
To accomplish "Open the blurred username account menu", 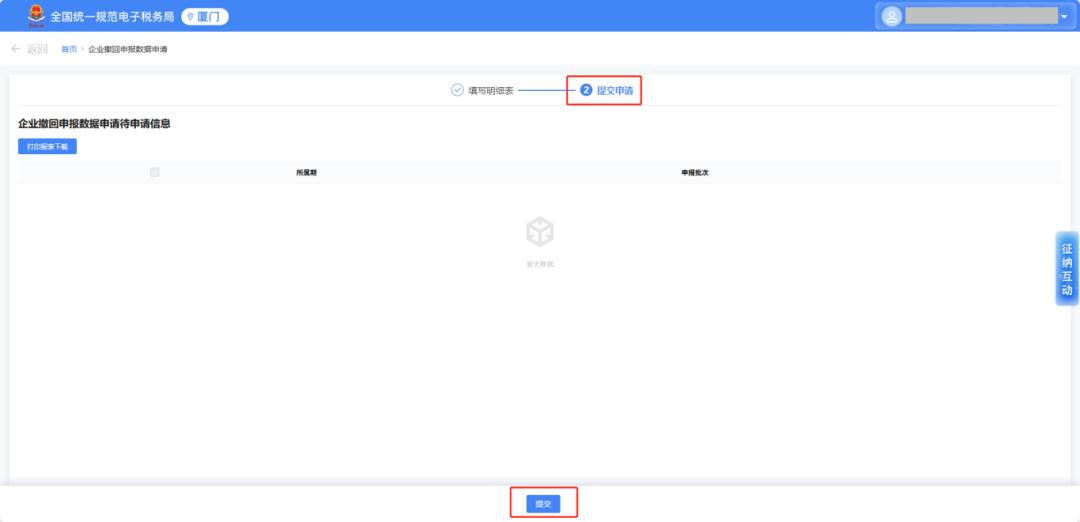I will tap(982, 17).
